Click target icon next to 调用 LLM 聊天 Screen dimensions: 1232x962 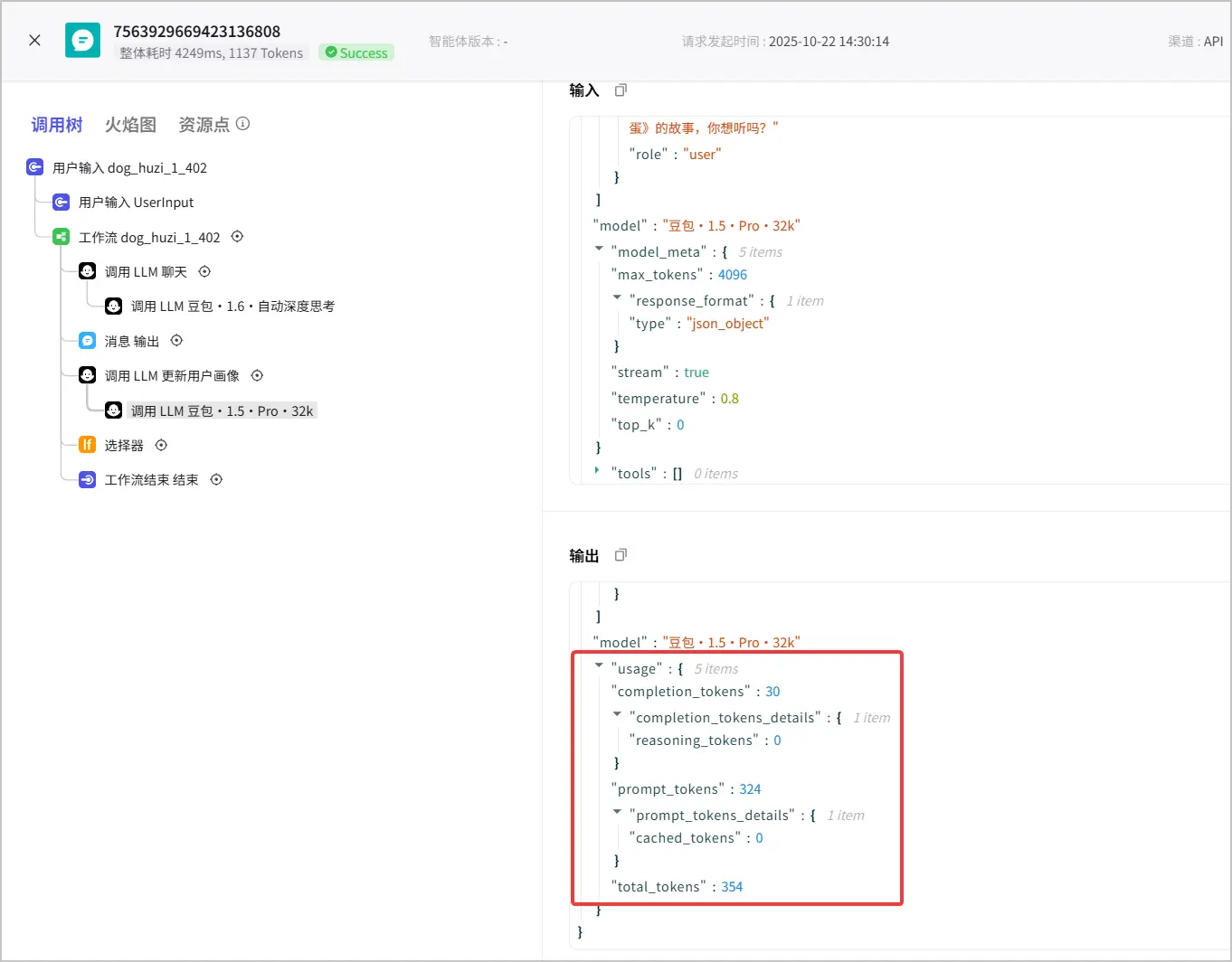(x=204, y=271)
